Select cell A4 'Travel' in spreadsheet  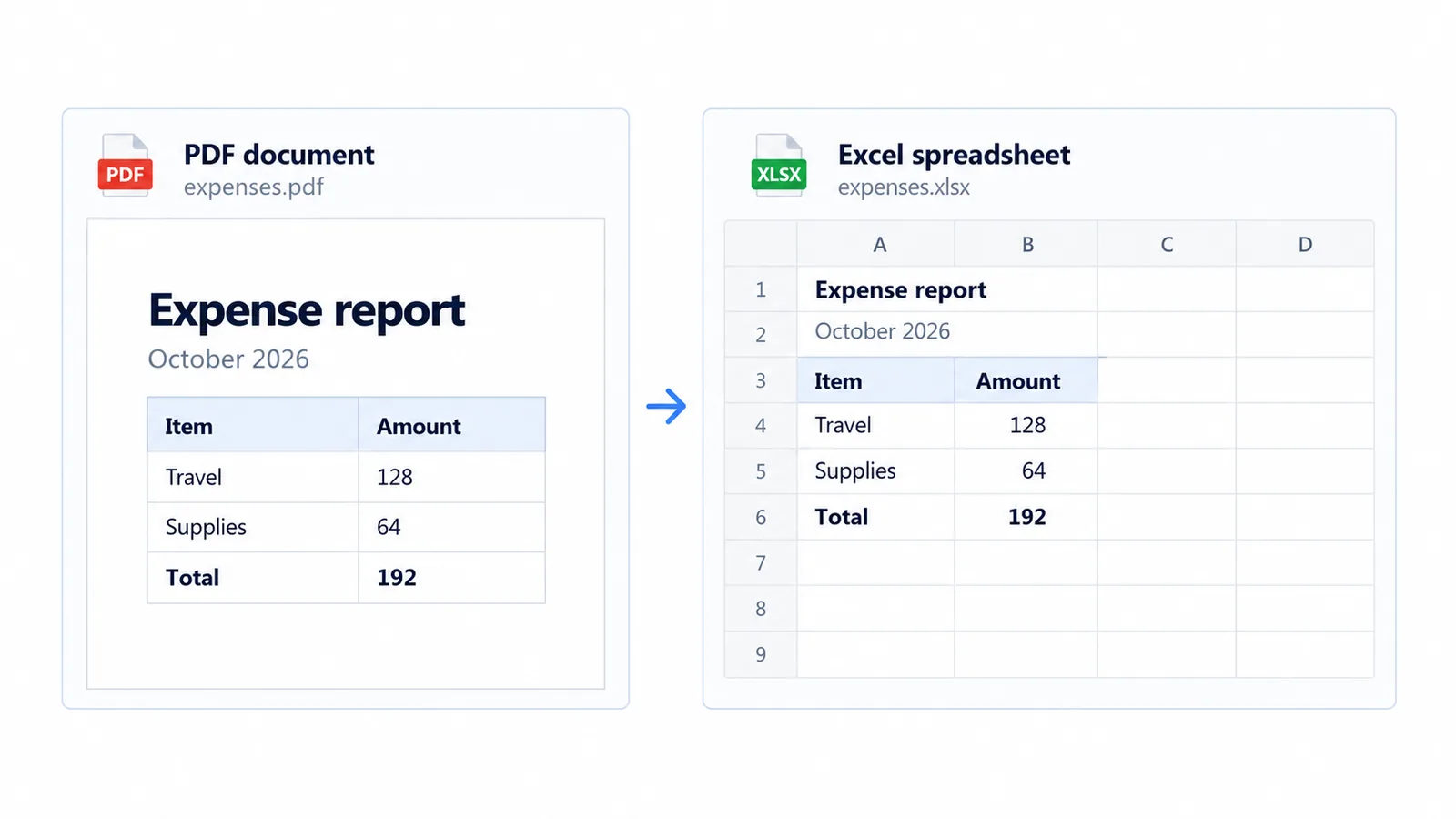(x=876, y=426)
